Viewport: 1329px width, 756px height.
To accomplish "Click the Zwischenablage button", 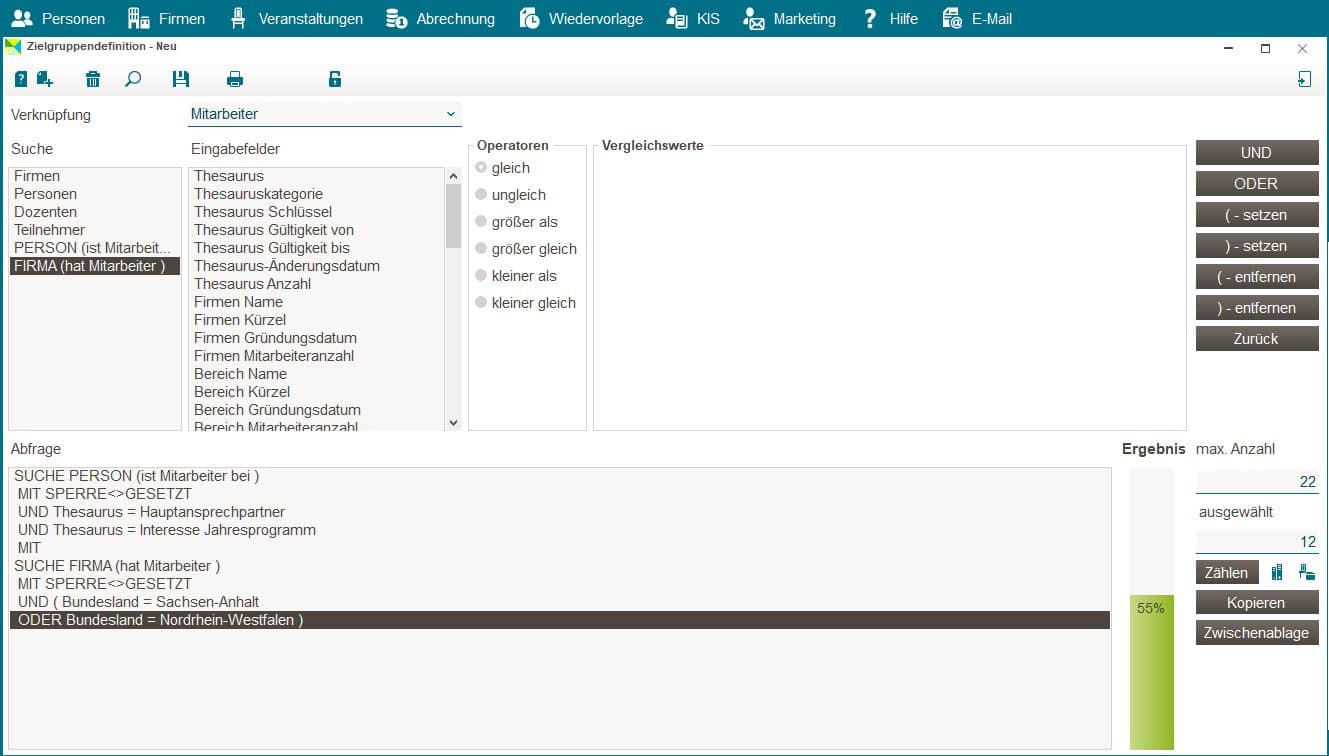I will click(1257, 633).
